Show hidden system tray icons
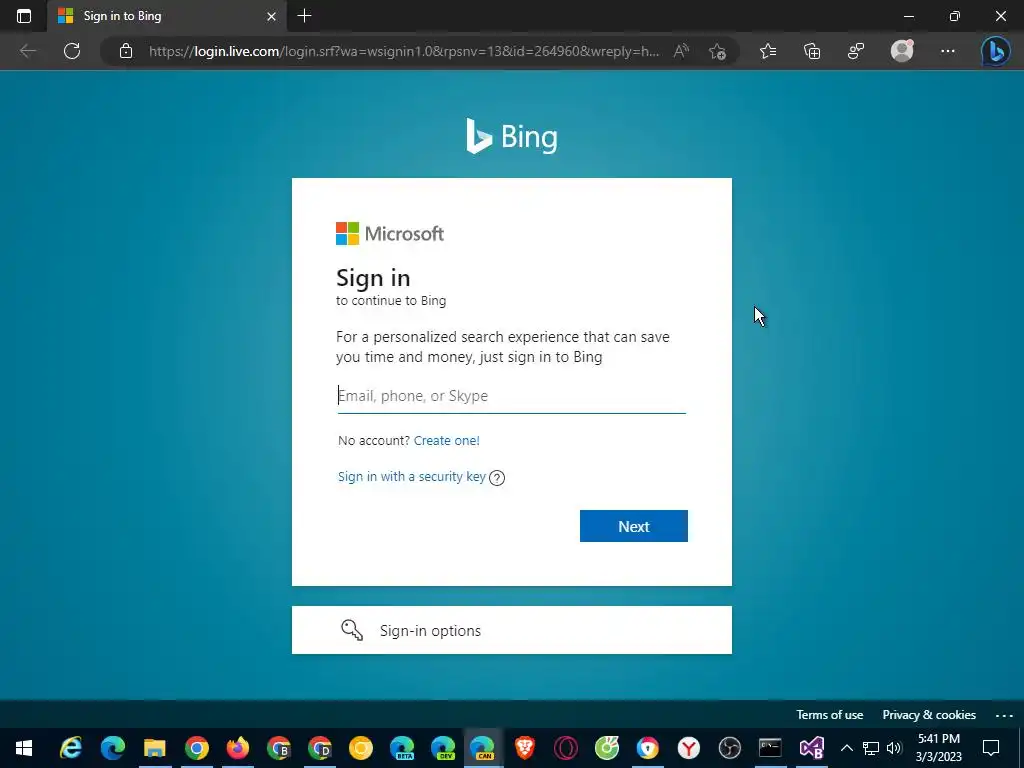Viewport: 1024px width, 768px height. point(846,748)
